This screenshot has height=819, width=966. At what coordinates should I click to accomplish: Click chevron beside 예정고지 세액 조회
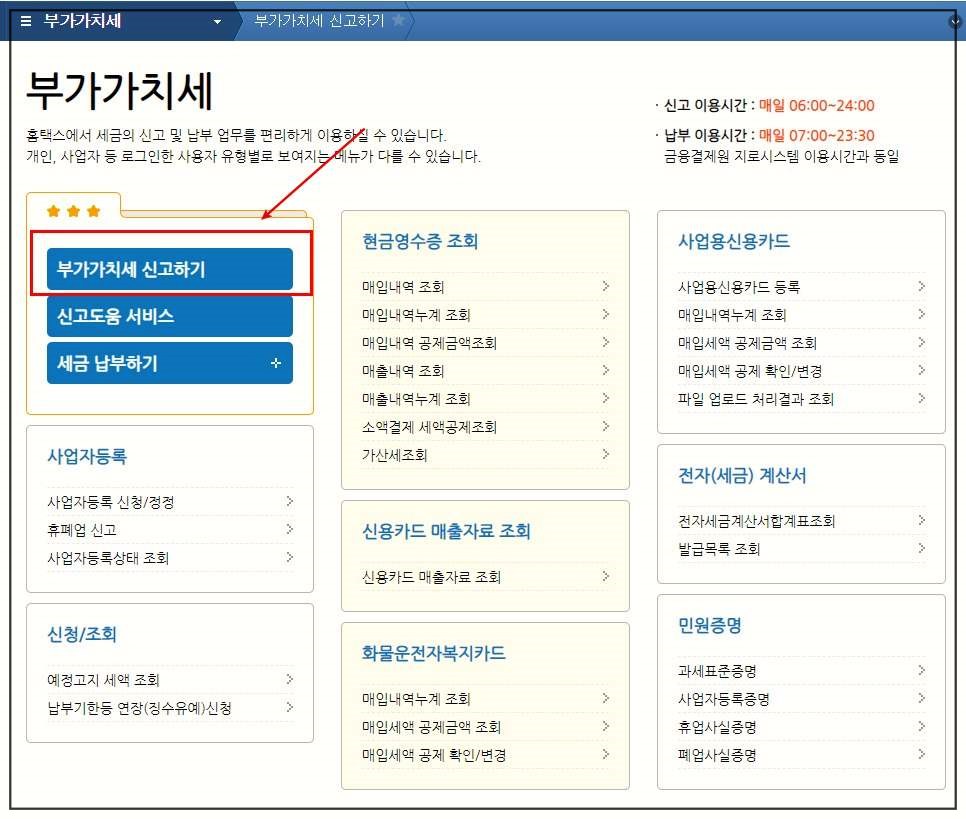pyautogui.click(x=289, y=679)
